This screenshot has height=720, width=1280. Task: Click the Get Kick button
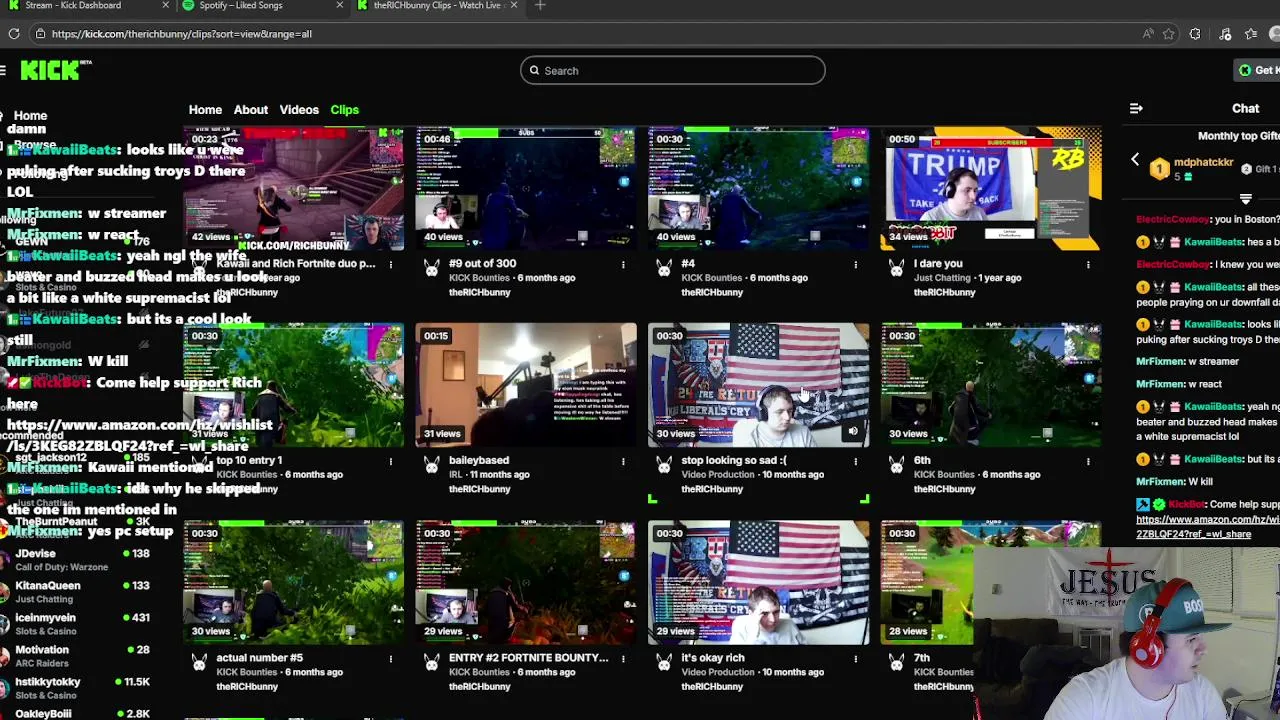(1258, 70)
